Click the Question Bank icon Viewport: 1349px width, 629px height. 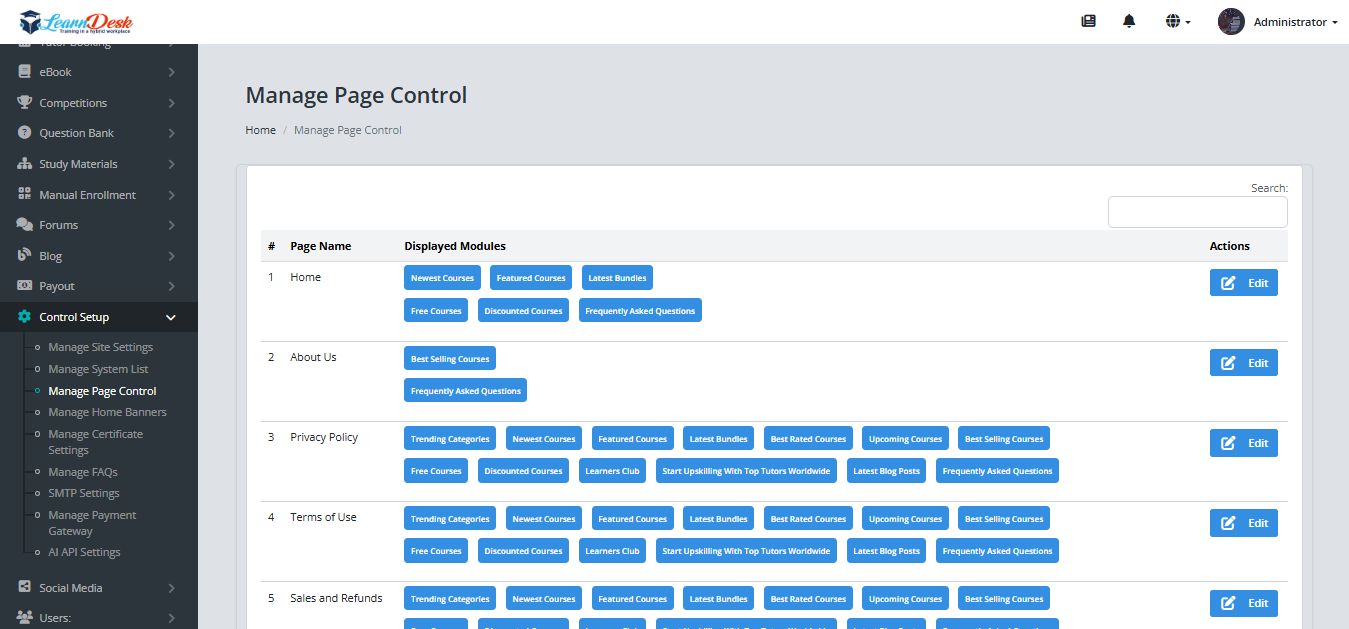point(25,133)
